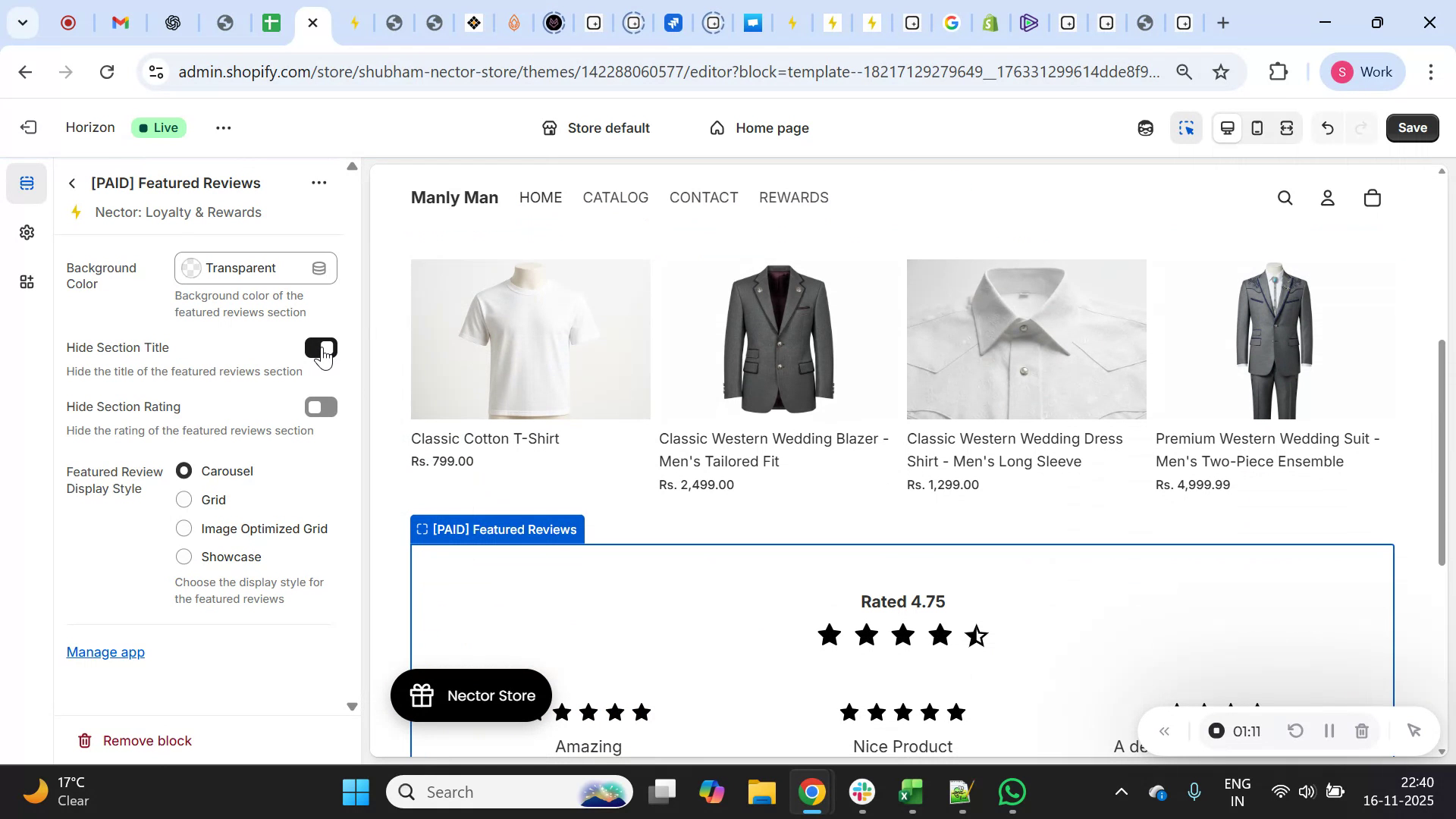The height and width of the screenshot is (819, 1456).
Task: Open theme Settings in left sidebar
Action: pyautogui.click(x=27, y=232)
